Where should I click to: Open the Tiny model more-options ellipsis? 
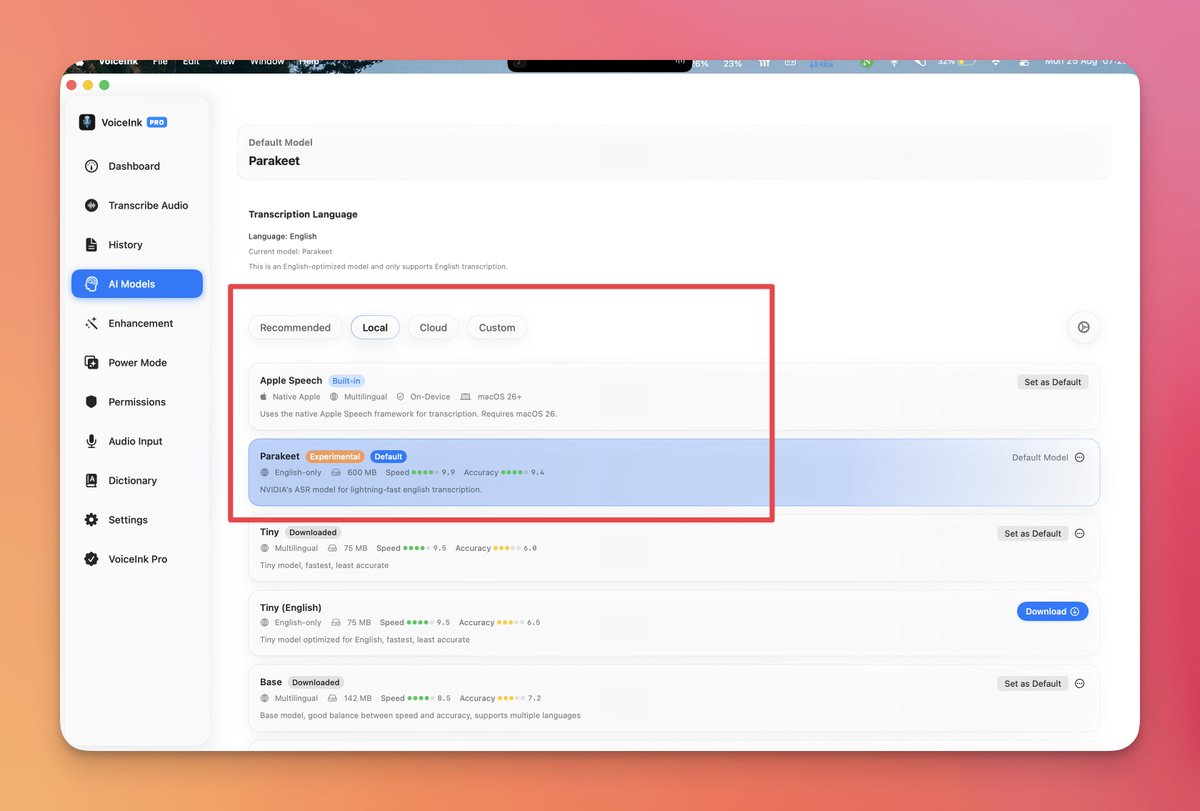click(1079, 533)
